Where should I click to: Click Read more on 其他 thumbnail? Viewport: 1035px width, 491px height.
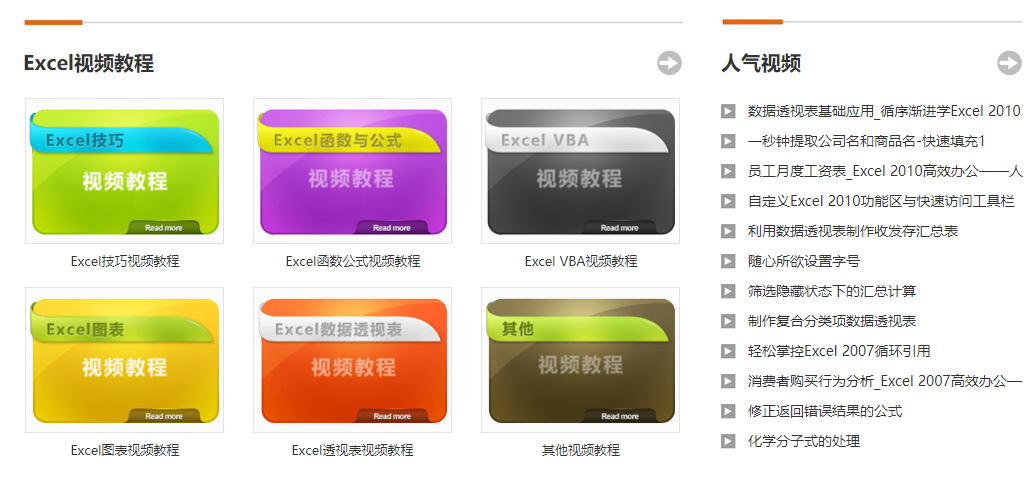[x=620, y=416]
